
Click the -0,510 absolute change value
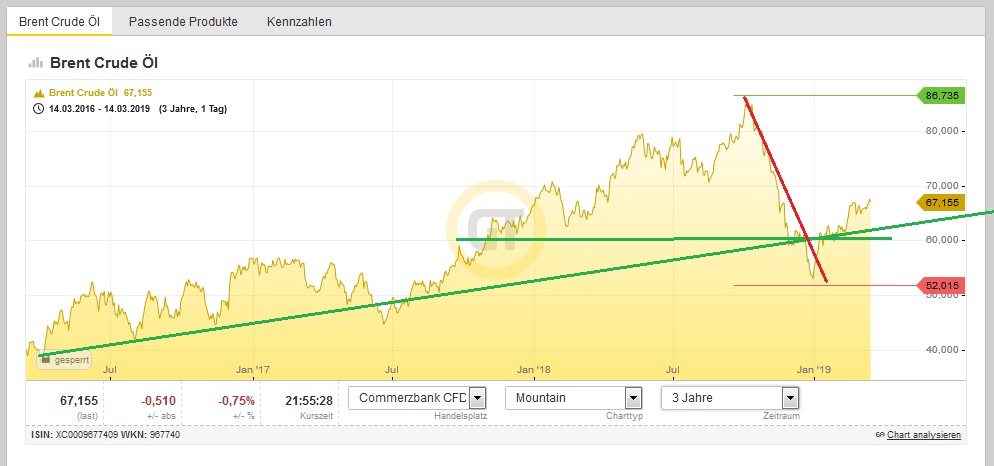[x=158, y=401]
